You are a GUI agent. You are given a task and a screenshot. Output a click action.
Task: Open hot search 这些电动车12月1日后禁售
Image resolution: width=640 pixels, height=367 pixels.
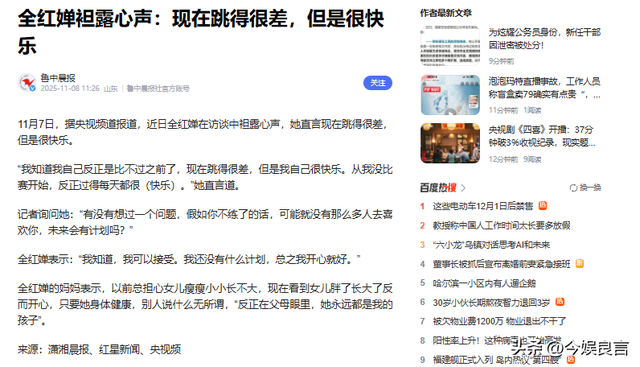click(x=483, y=206)
